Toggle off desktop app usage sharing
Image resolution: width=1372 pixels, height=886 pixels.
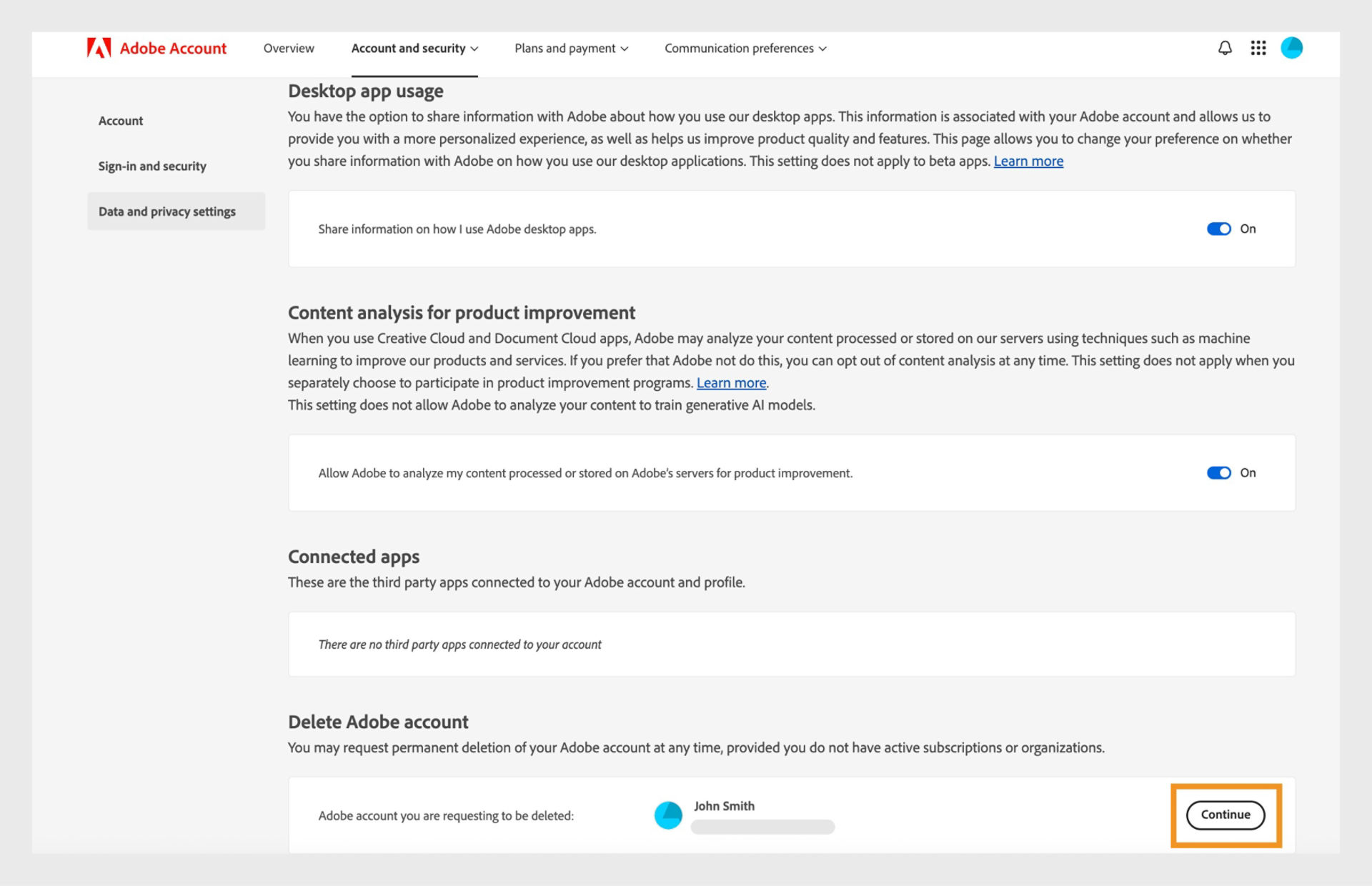point(1219,229)
